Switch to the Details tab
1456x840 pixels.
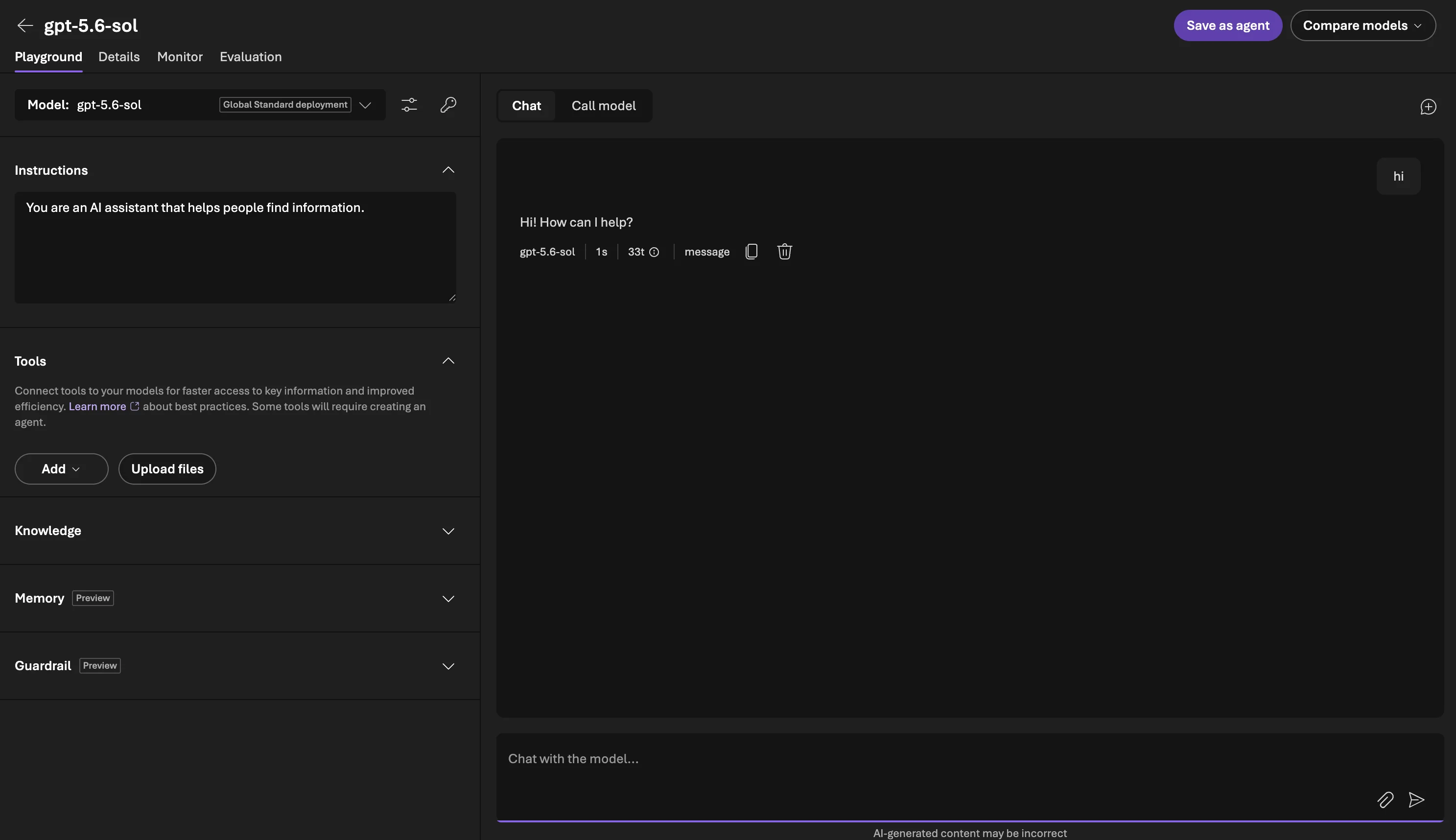click(x=119, y=57)
